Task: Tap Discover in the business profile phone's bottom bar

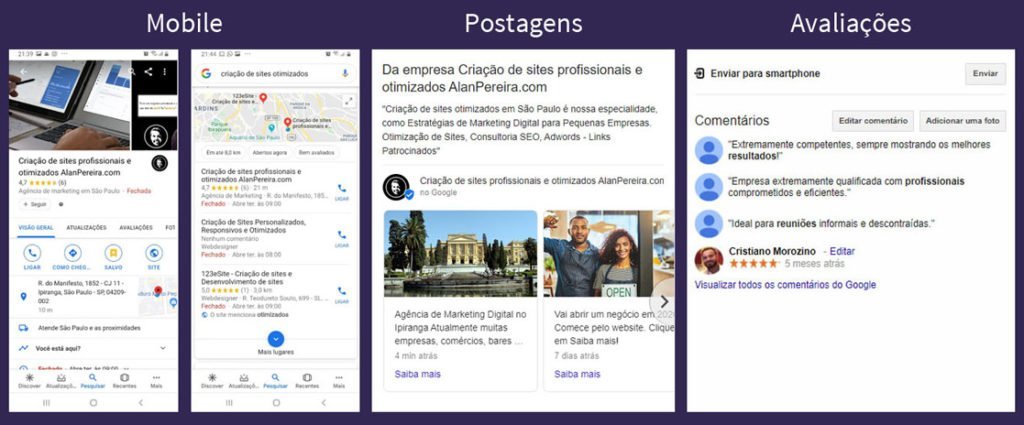Action: tap(29, 381)
